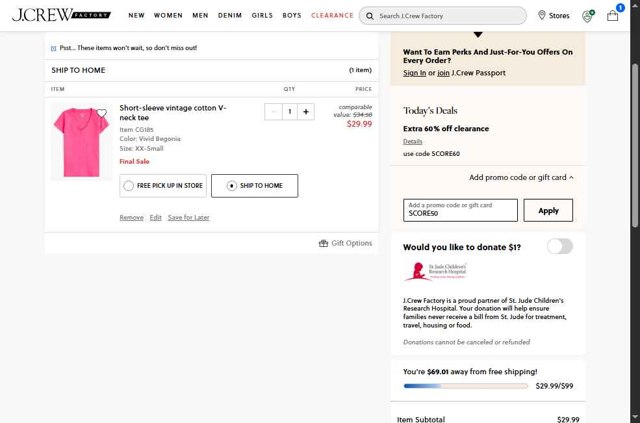Click the search magnifier icon
The image size is (640, 423).
pos(370,16)
